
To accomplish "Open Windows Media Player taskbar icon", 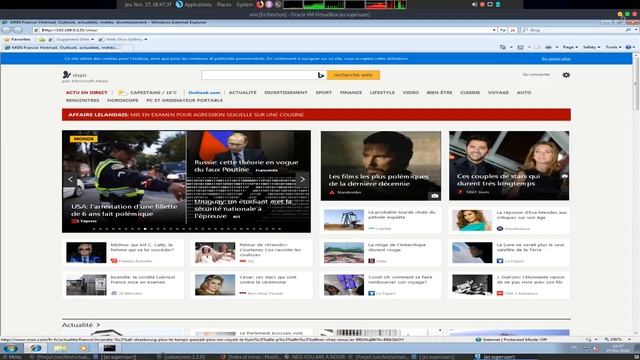I will pyautogui.click(x=84, y=348).
